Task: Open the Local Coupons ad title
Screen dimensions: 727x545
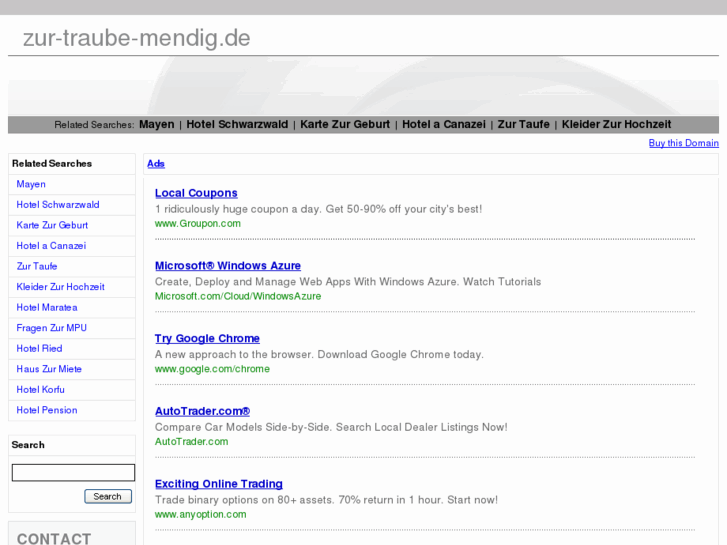Action: pos(196,193)
